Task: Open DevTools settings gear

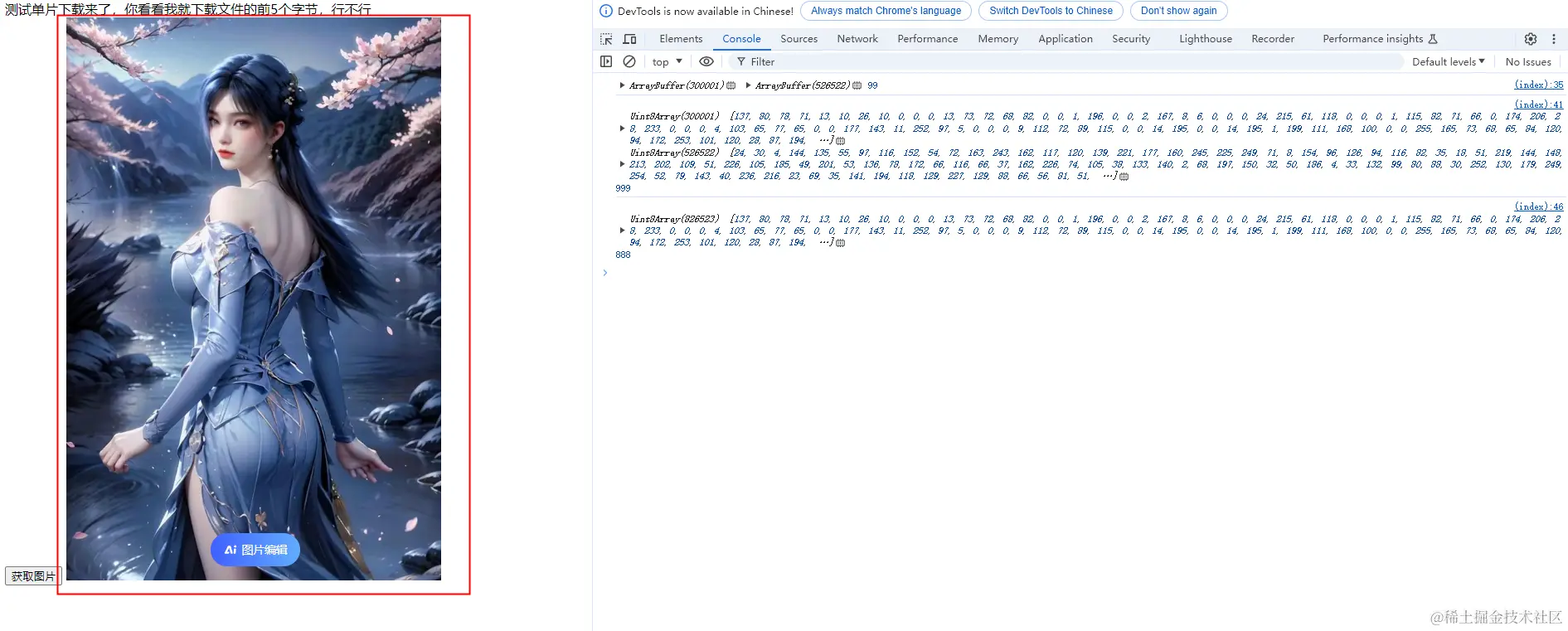Action: tap(1531, 39)
